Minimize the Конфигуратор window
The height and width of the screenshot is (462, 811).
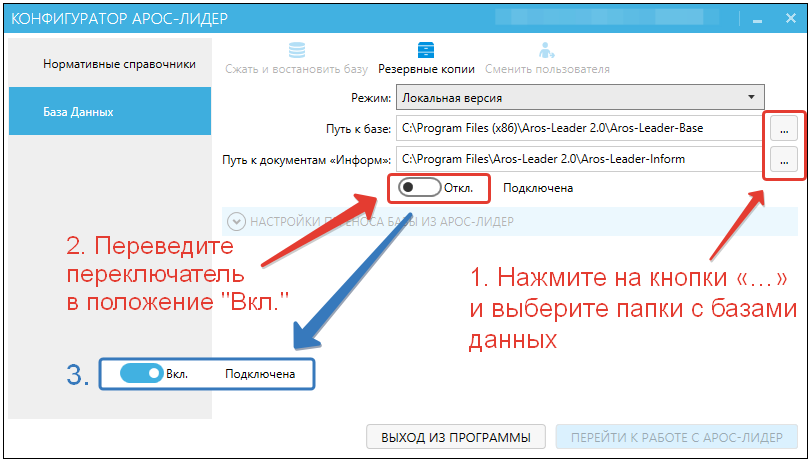click(758, 20)
